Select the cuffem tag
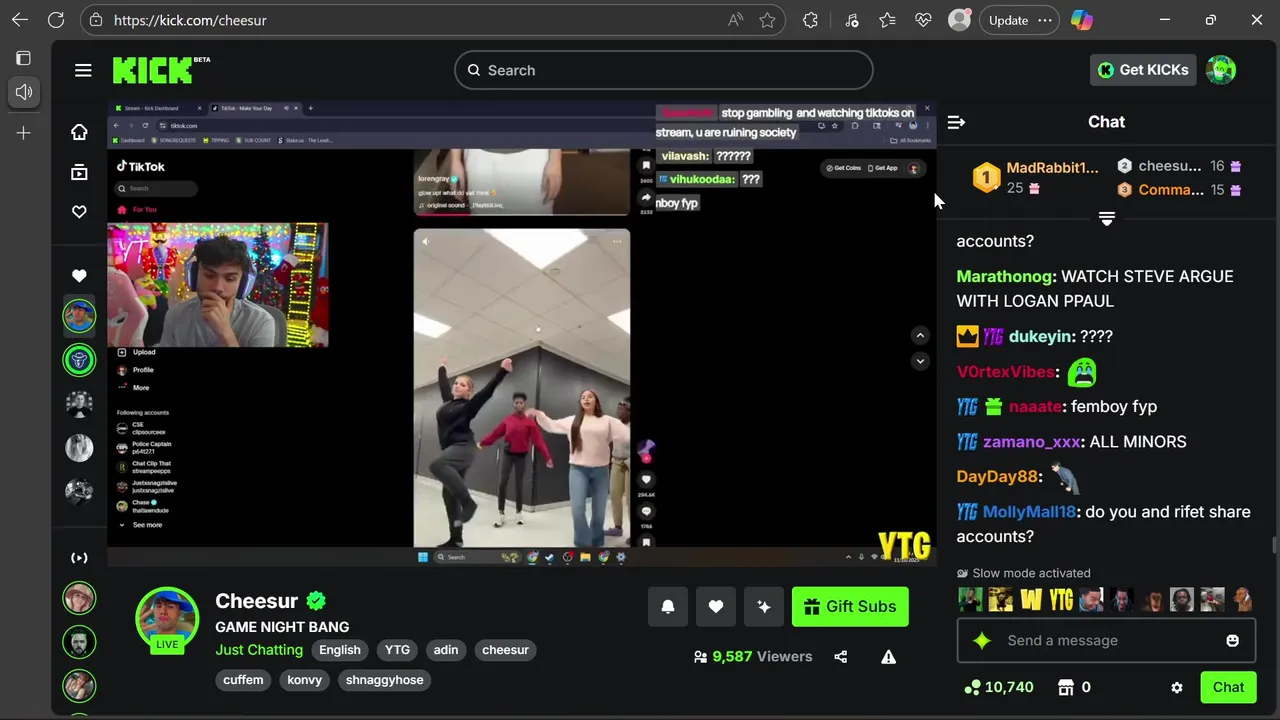The width and height of the screenshot is (1280, 720). [x=243, y=680]
